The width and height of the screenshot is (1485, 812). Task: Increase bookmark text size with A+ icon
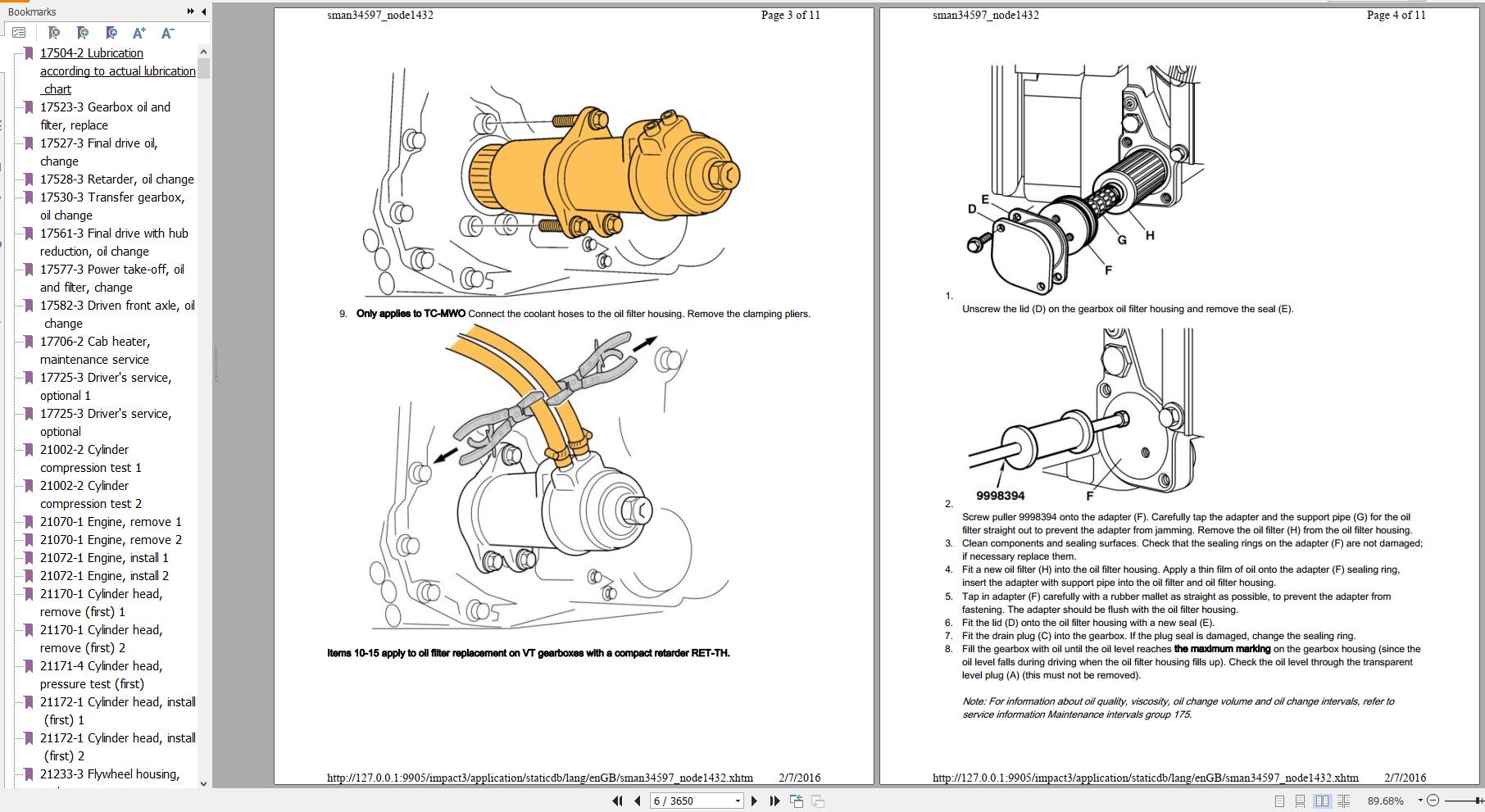pos(139,33)
